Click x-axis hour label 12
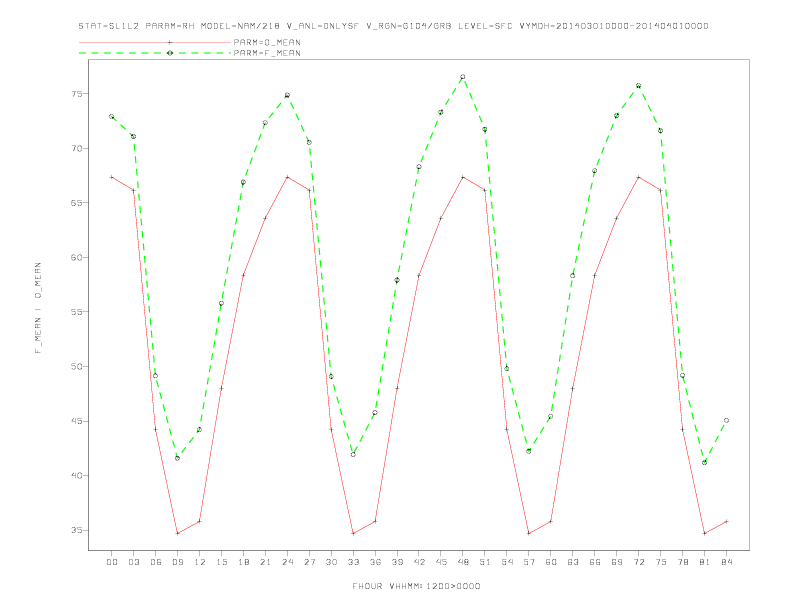The image size is (792, 612). coord(200,562)
